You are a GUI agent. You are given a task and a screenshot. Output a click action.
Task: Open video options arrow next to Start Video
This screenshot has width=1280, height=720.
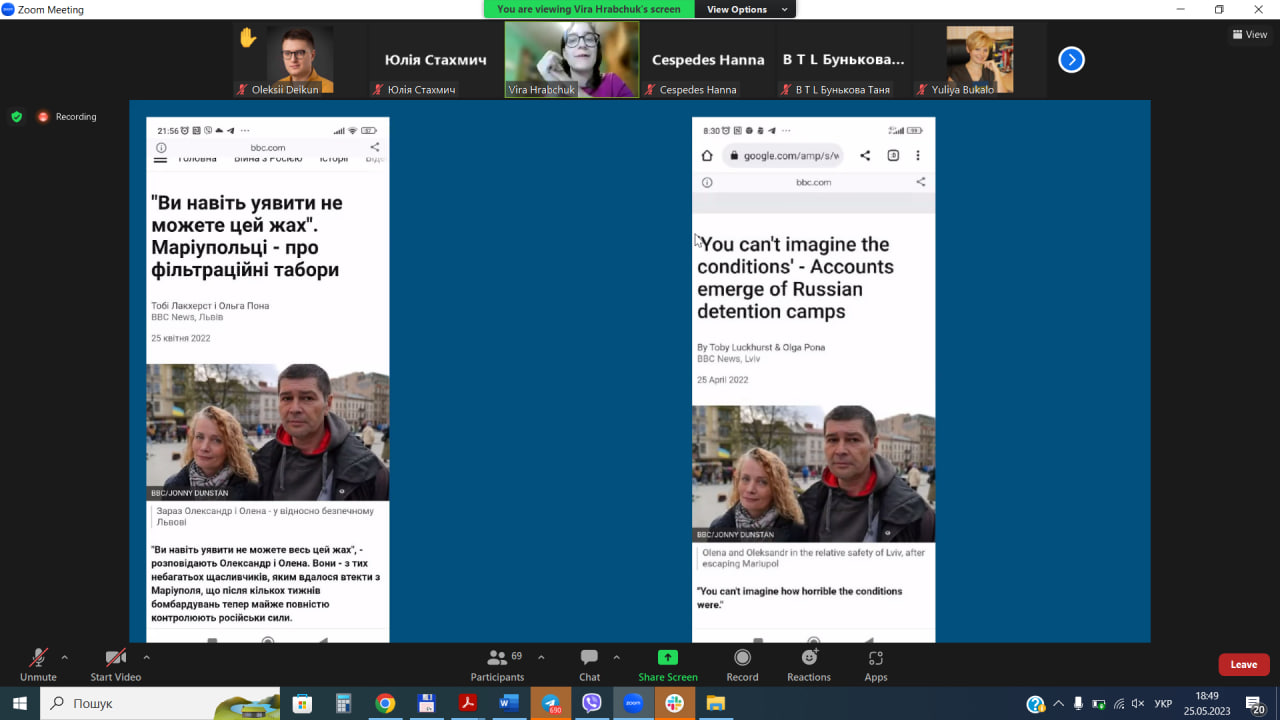146,657
